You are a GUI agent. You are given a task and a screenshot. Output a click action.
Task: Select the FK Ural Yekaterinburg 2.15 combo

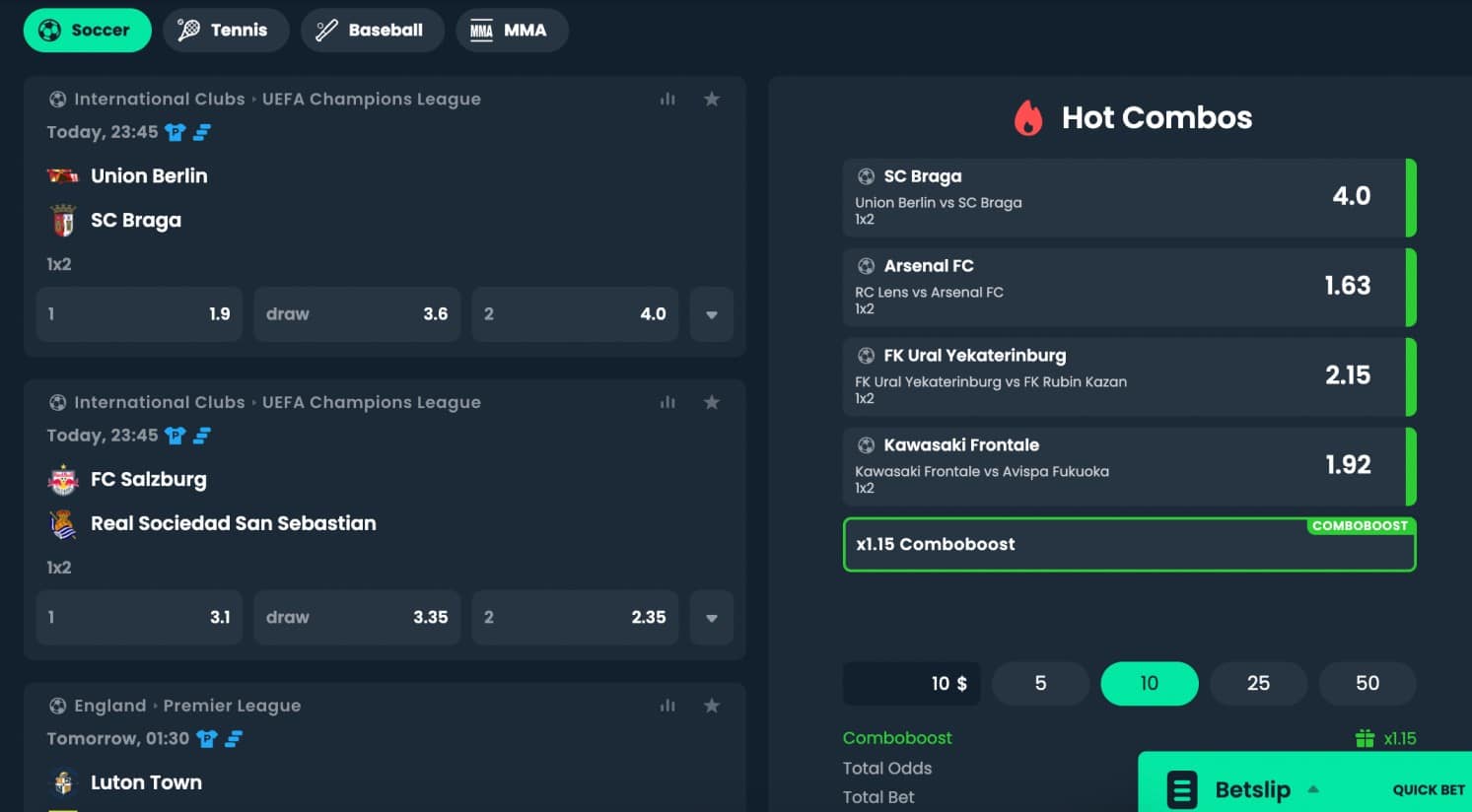(x=1129, y=377)
